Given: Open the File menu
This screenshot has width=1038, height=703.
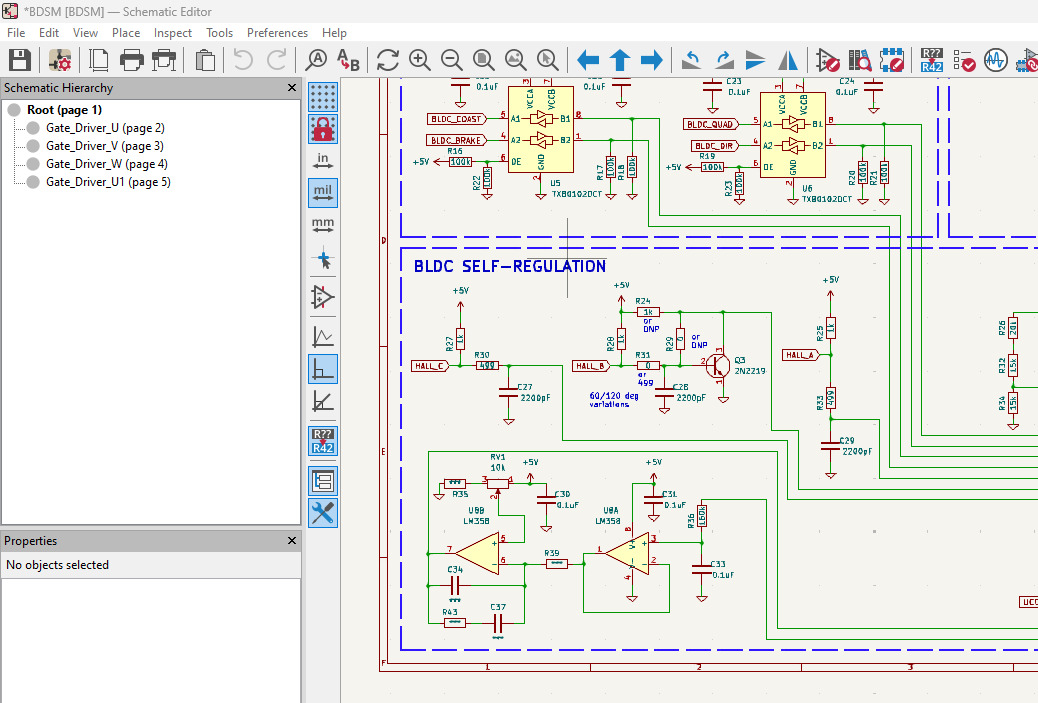Looking at the screenshot, I should pyautogui.click(x=16, y=32).
